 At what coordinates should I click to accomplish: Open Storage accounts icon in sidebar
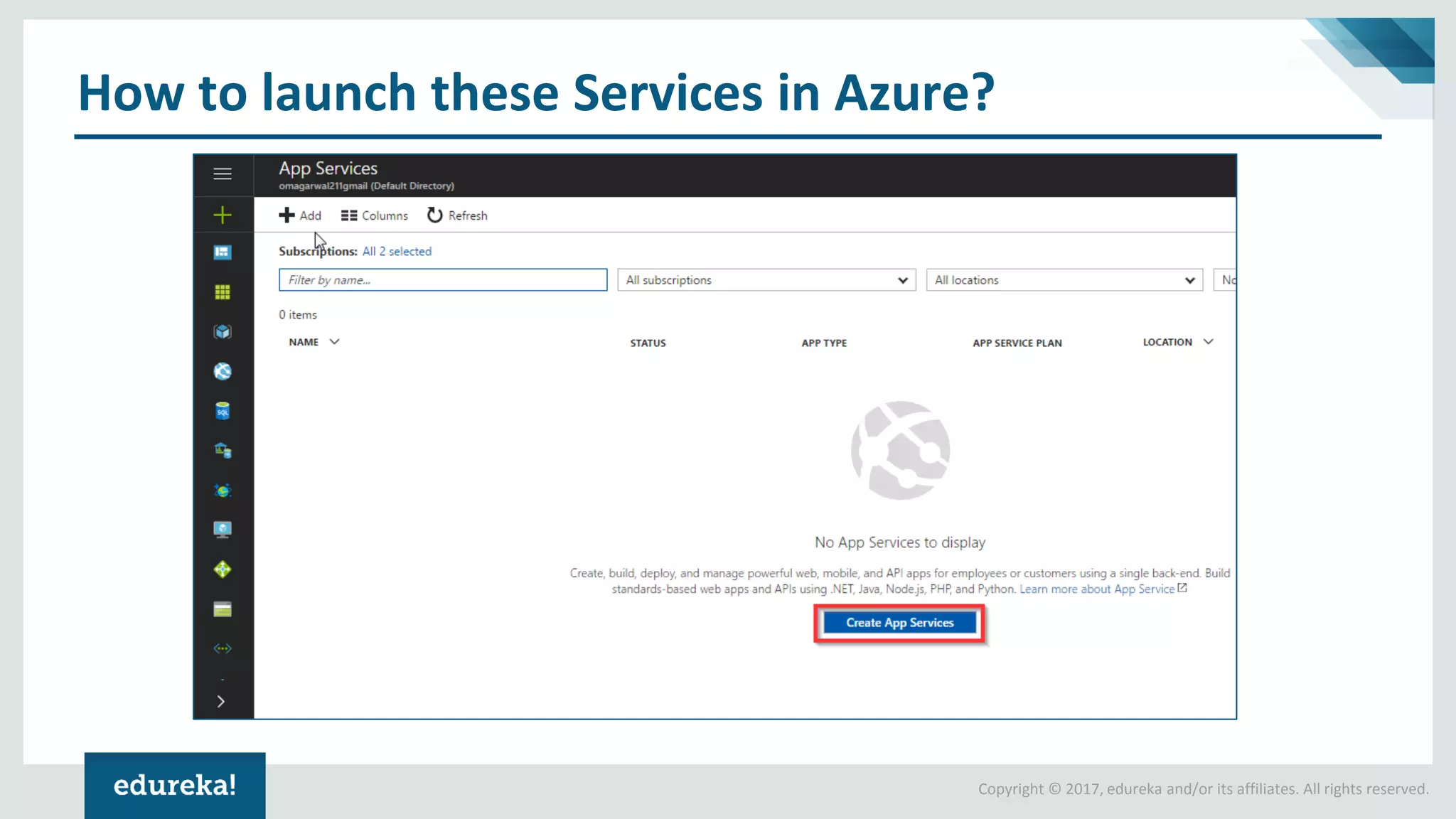coord(223,609)
